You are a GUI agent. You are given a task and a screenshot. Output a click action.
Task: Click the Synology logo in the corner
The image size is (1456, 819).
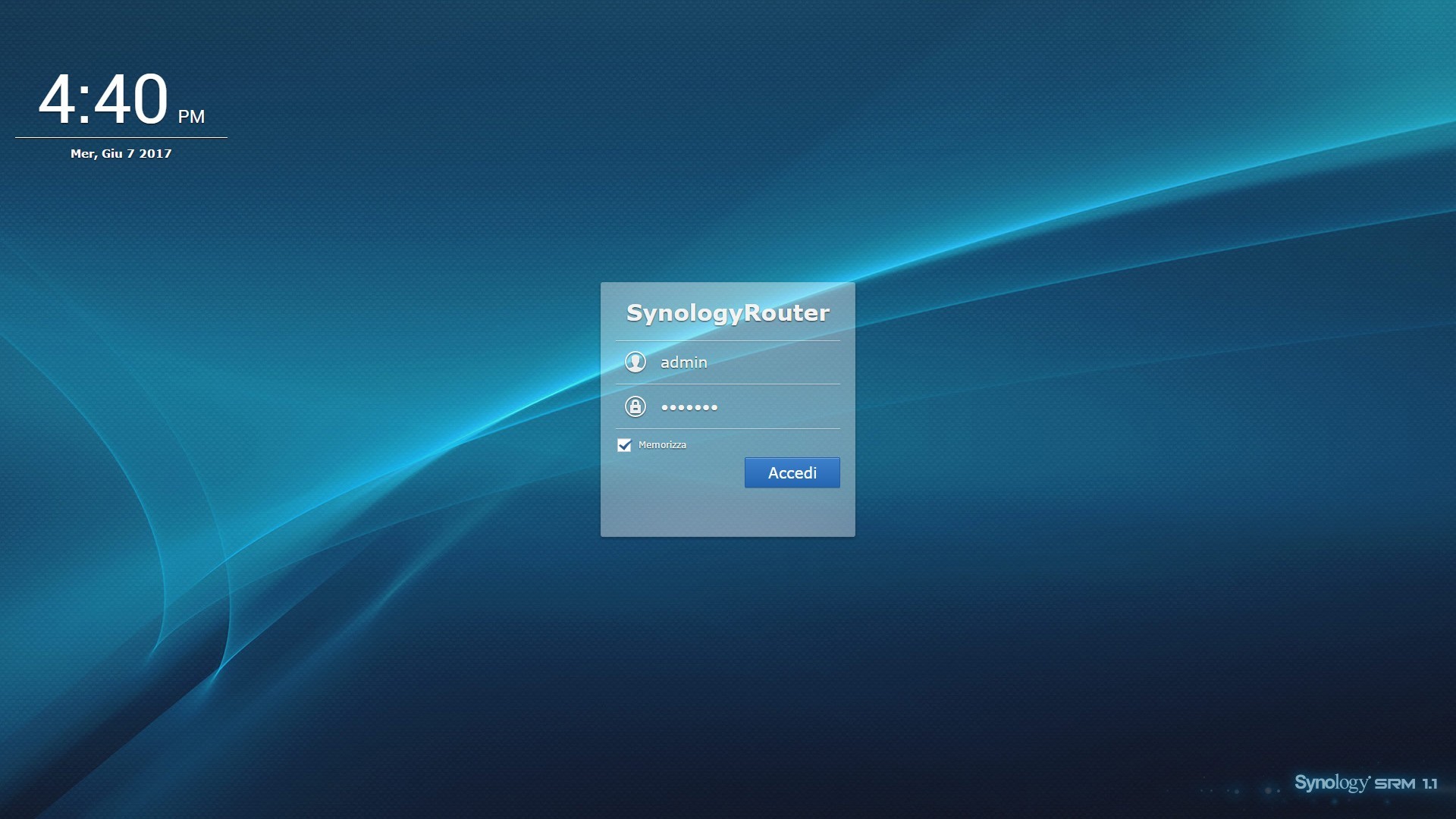coord(1332,783)
